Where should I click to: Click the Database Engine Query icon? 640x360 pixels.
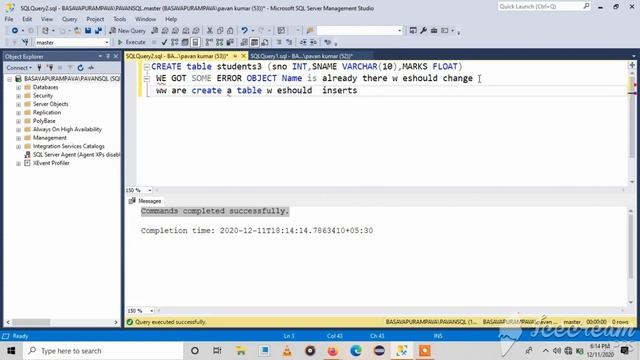point(155,31)
